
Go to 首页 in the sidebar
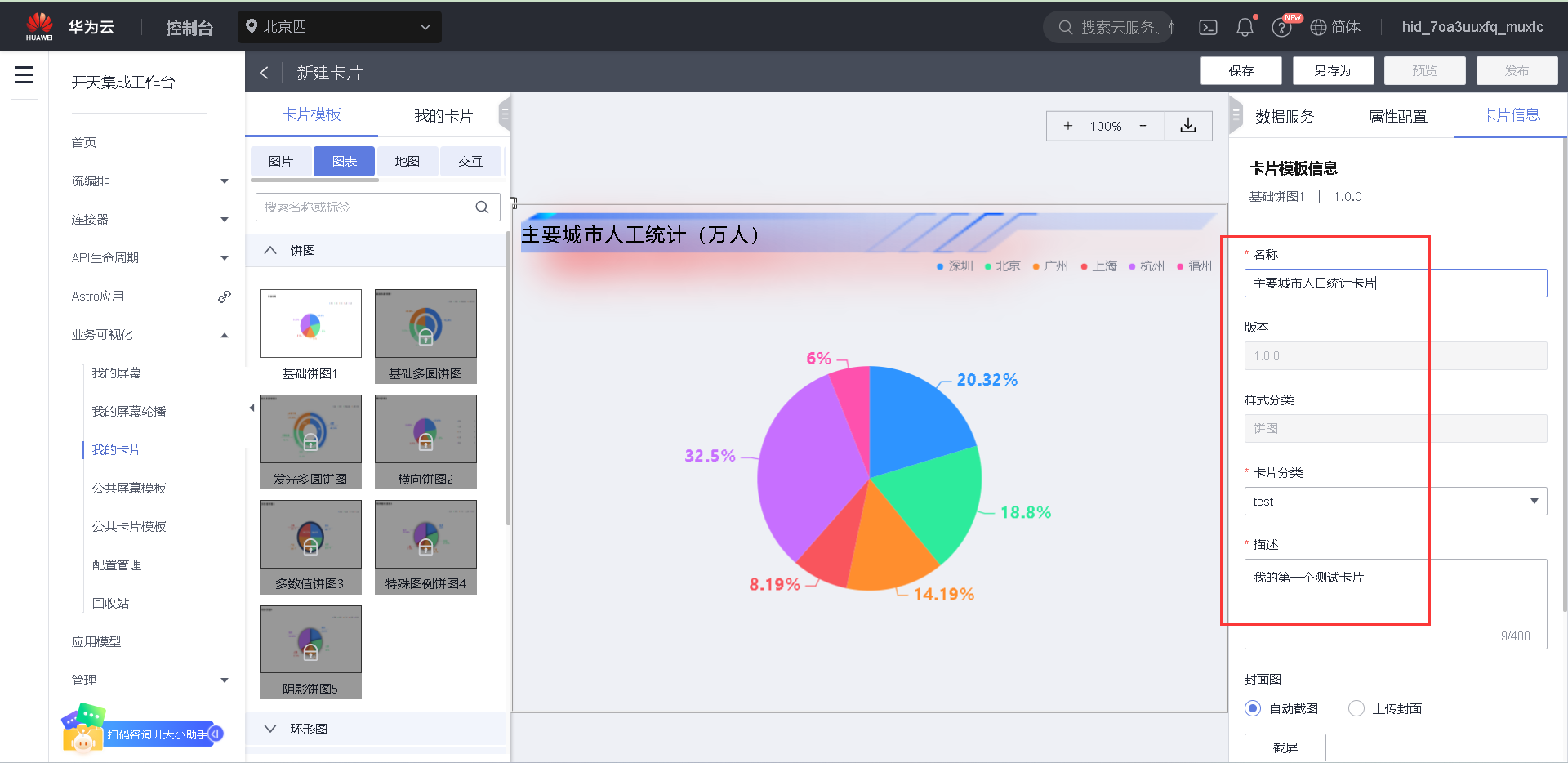[84, 143]
